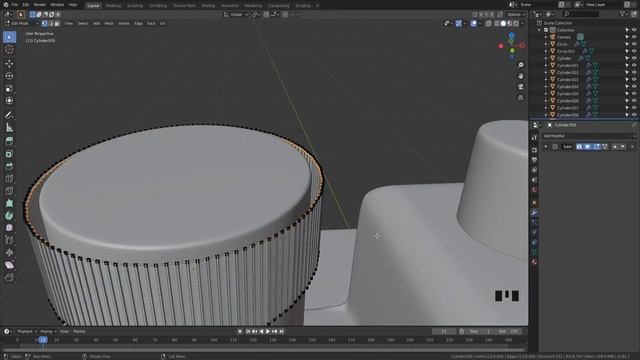This screenshot has height=360, width=640.
Task: Collapse the Collection in outliner
Action: click(540, 30)
